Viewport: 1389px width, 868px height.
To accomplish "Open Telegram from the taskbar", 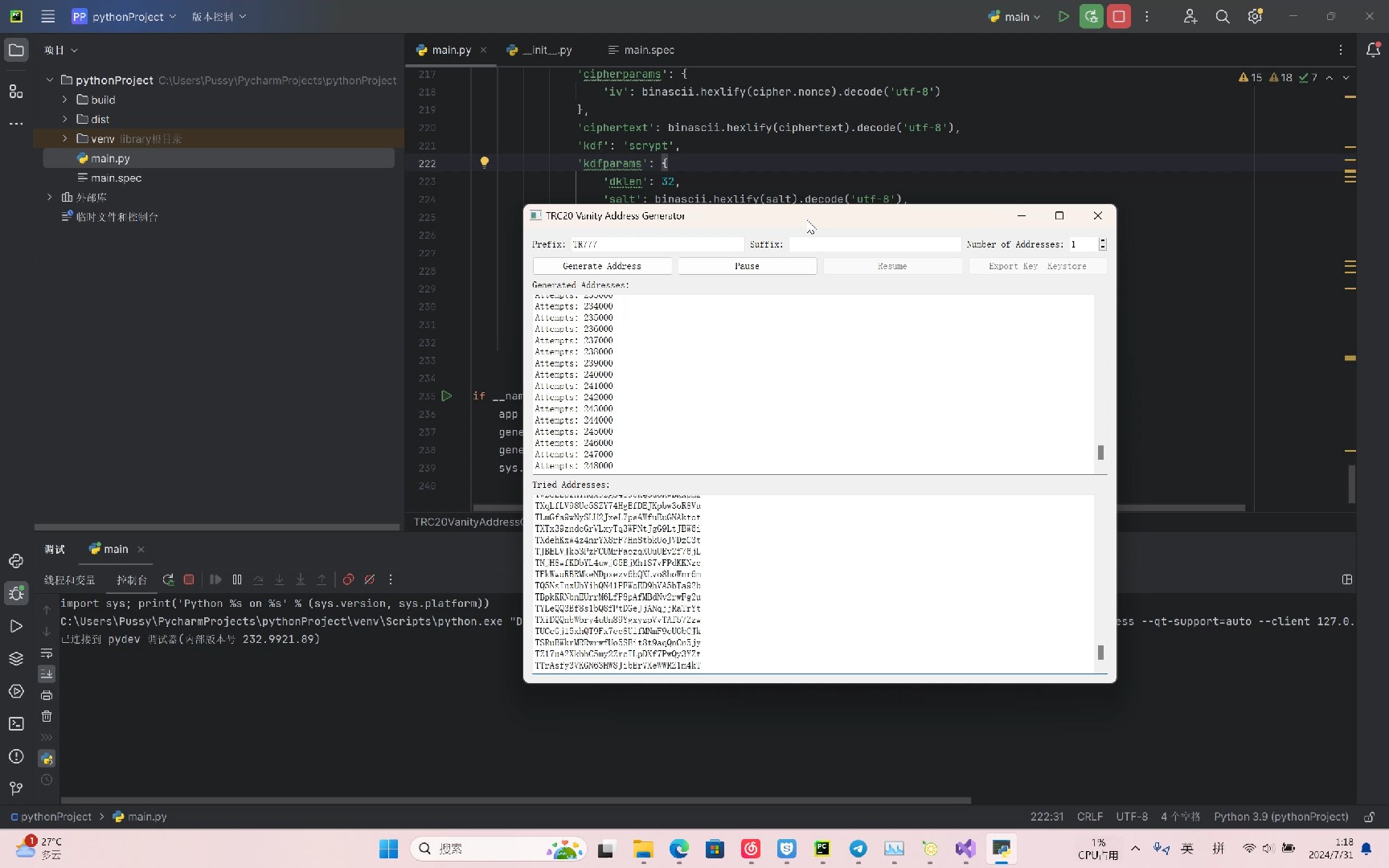I will click(858, 849).
